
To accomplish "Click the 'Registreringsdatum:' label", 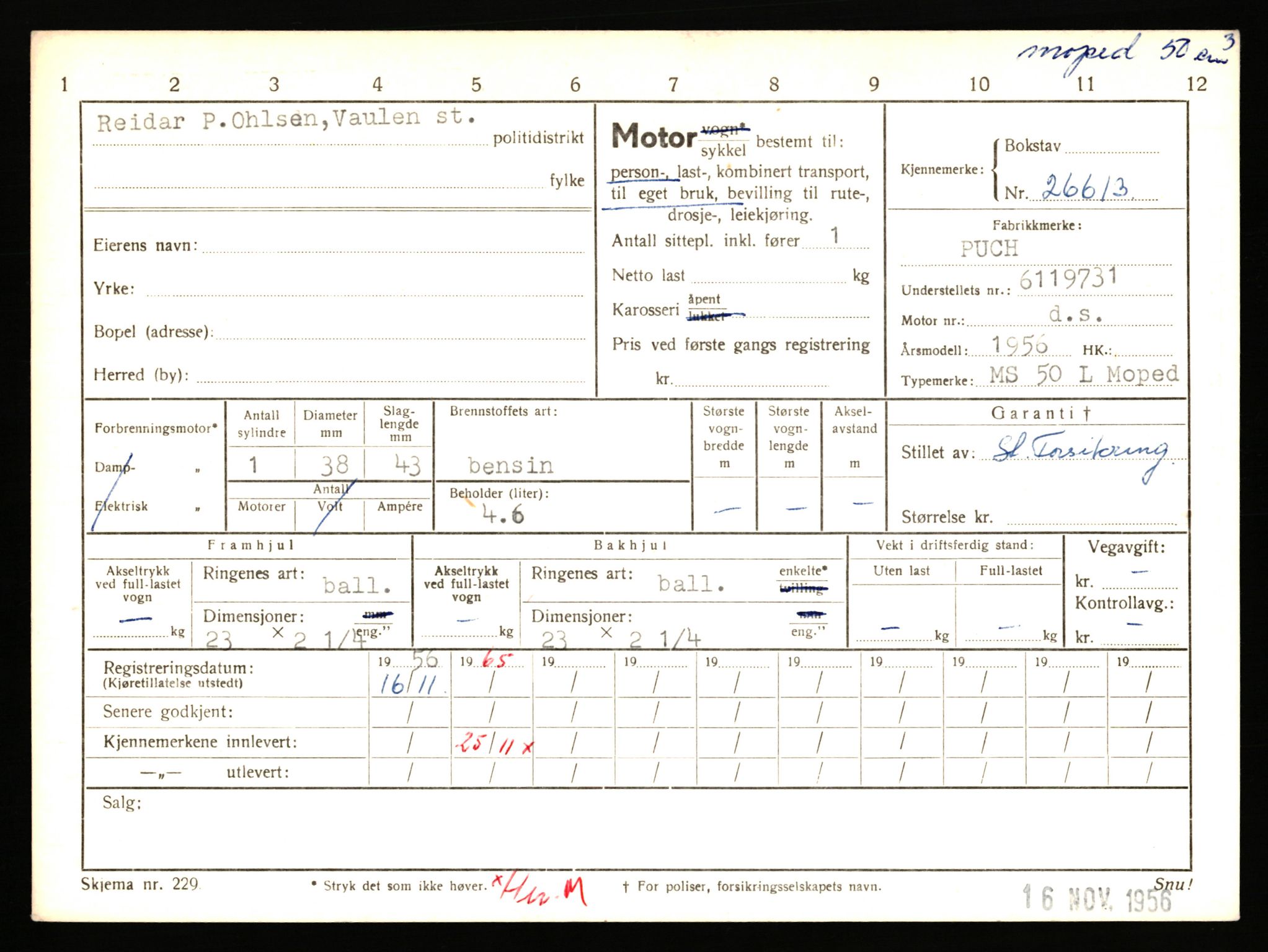I will click(x=179, y=668).
